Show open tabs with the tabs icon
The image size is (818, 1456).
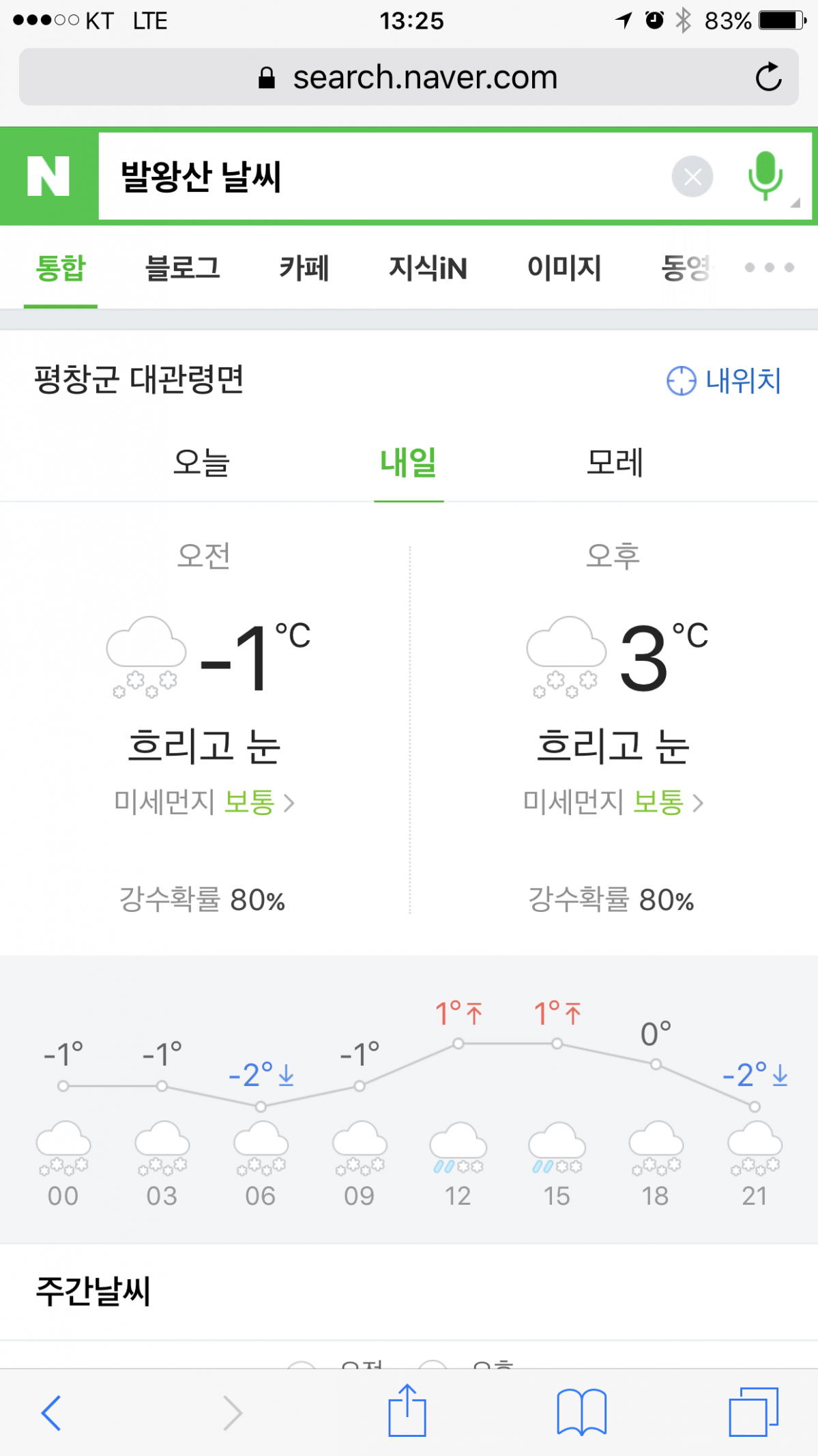(754, 1412)
